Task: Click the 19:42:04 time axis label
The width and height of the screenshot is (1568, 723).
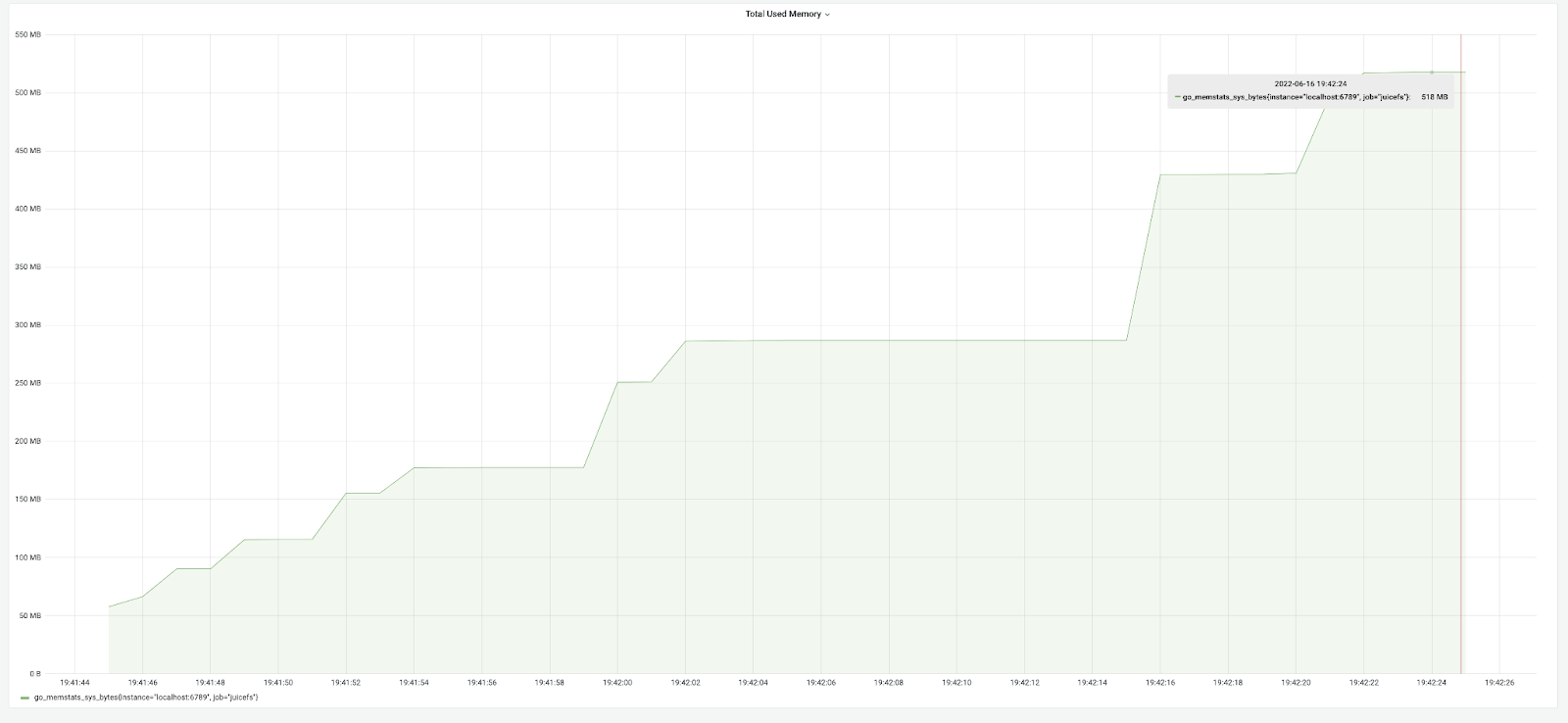Action: [x=753, y=683]
